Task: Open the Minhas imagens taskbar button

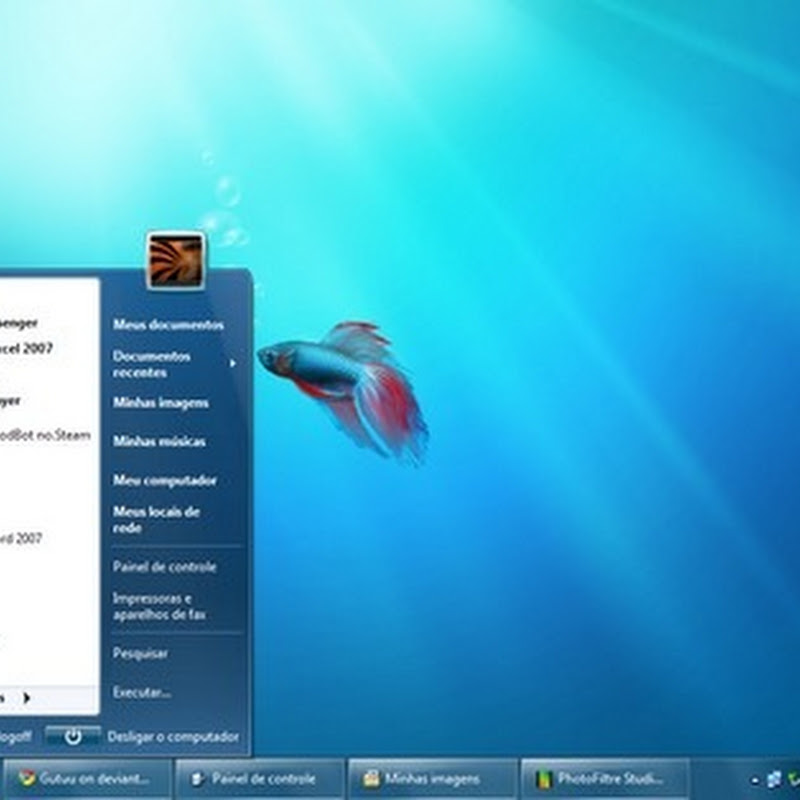Action: (x=431, y=778)
